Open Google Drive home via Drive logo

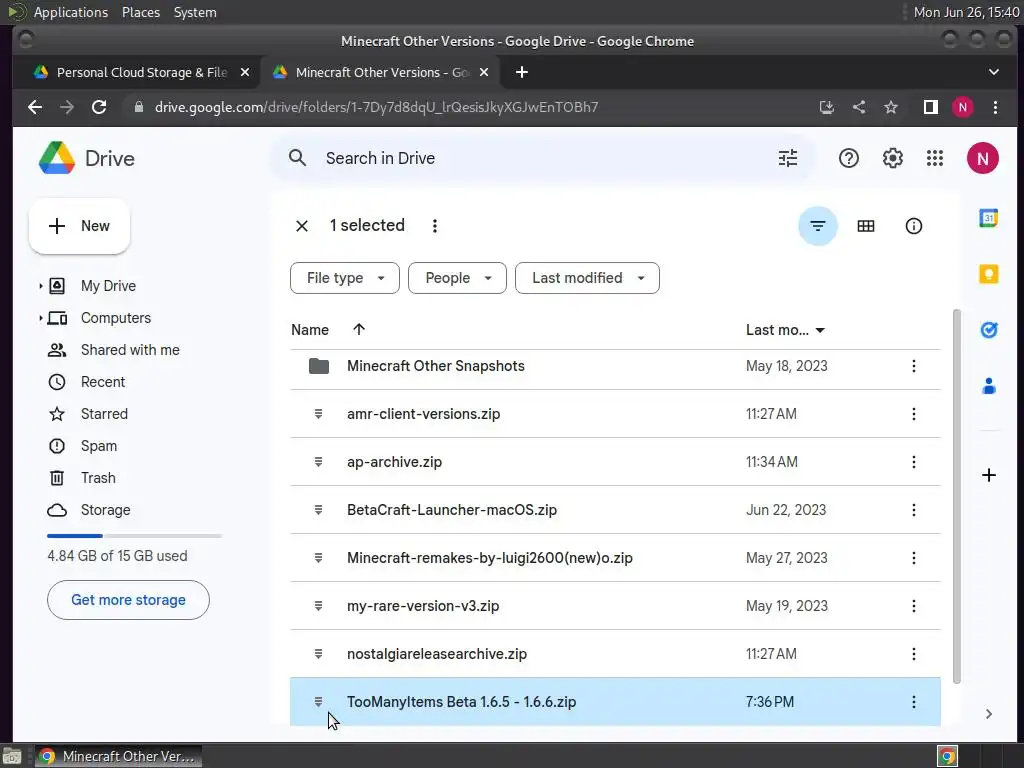click(86, 158)
